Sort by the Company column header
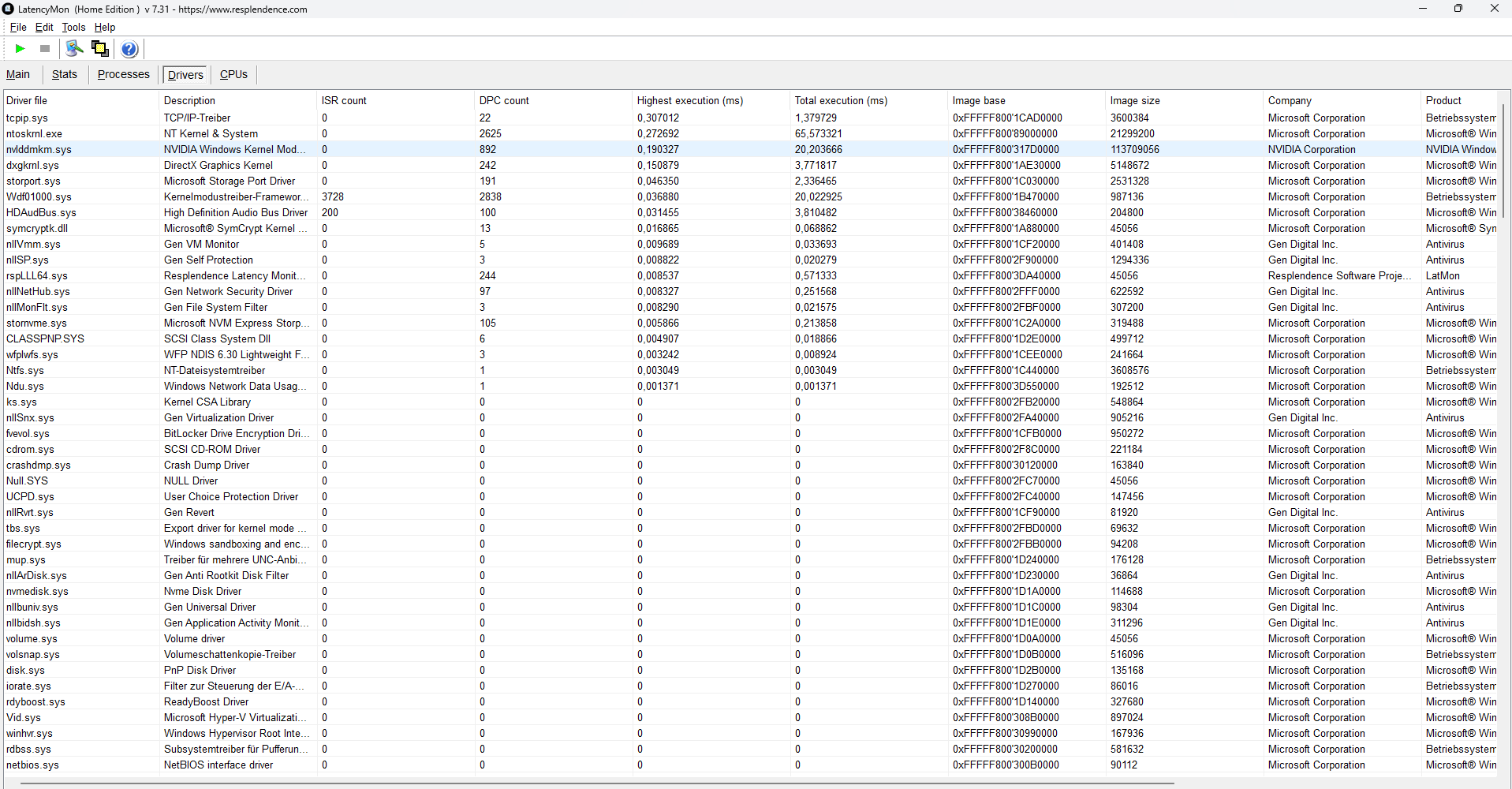 1290,100
